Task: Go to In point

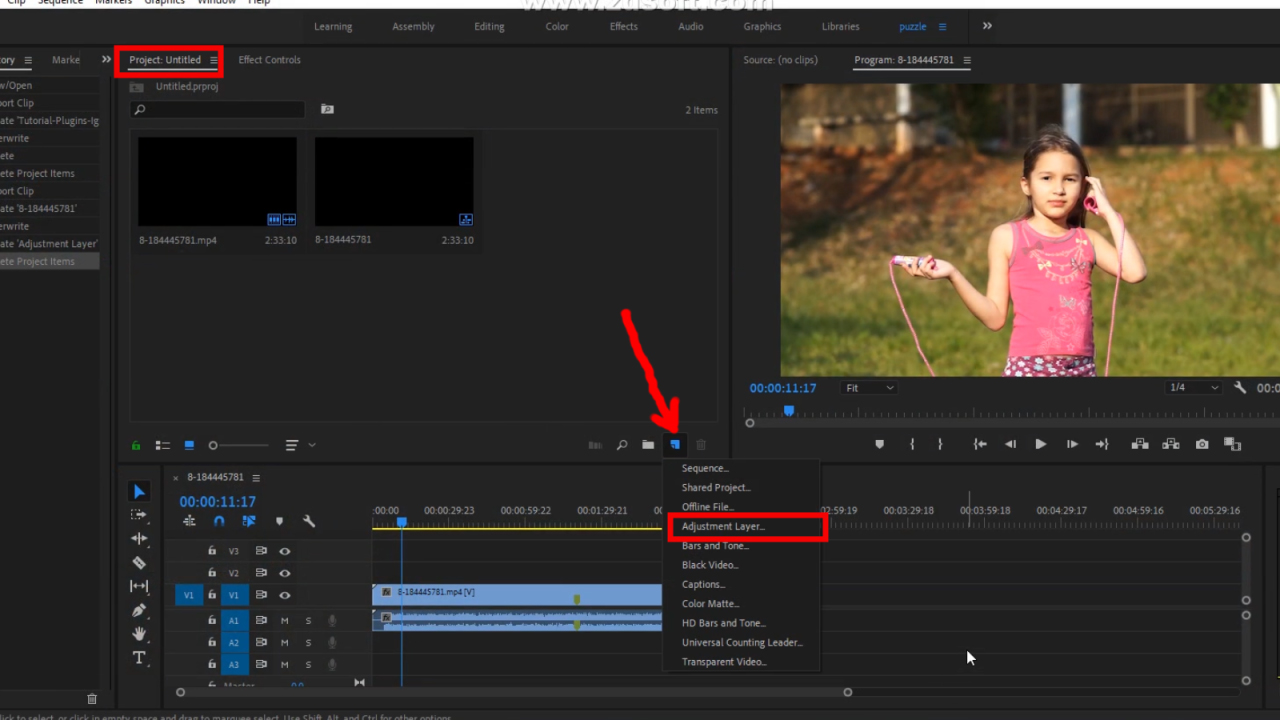Action: point(980,444)
